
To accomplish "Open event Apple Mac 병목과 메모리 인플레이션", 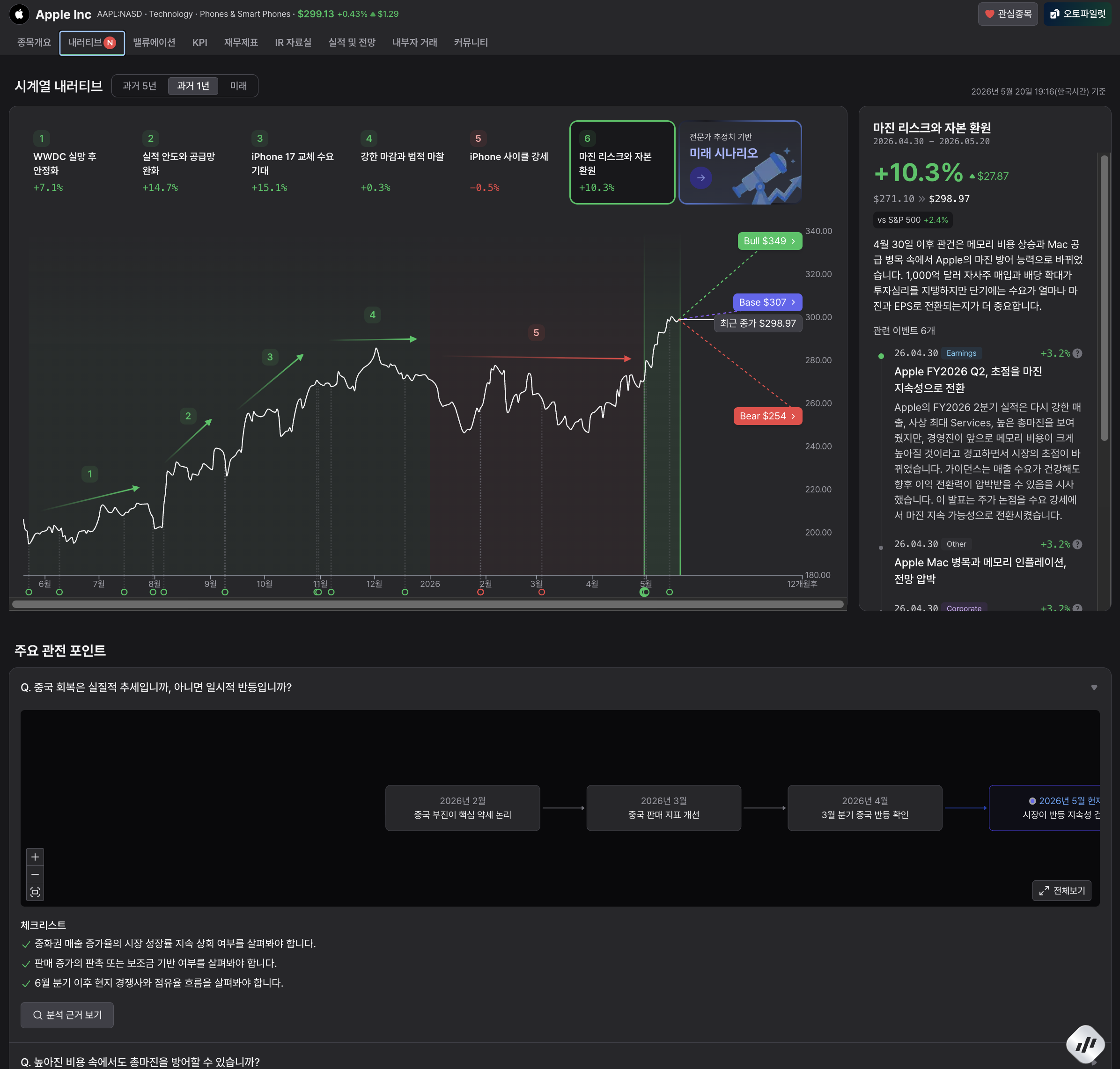I will coord(980,571).
